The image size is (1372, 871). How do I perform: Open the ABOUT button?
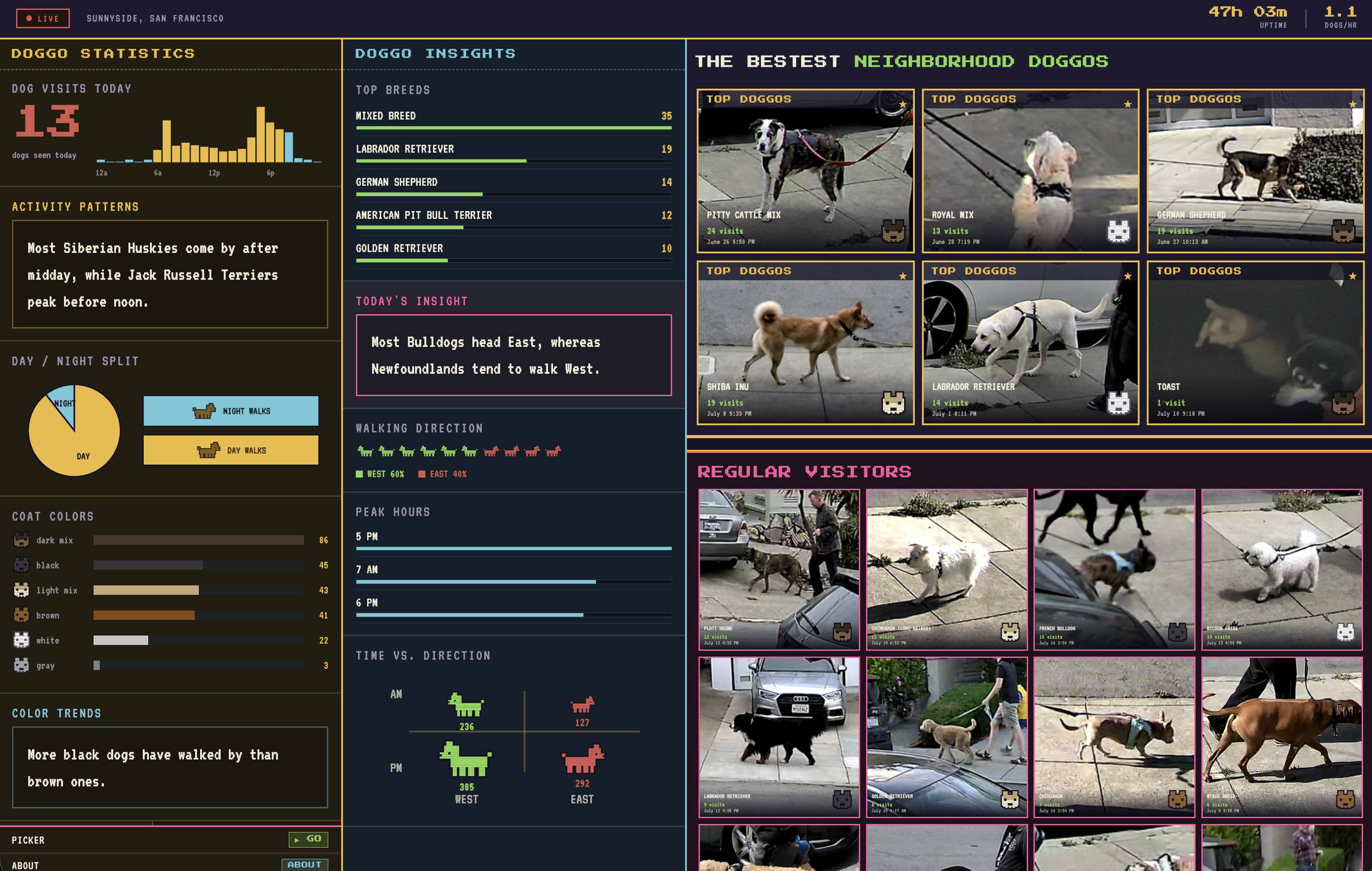pyautogui.click(x=305, y=864)
